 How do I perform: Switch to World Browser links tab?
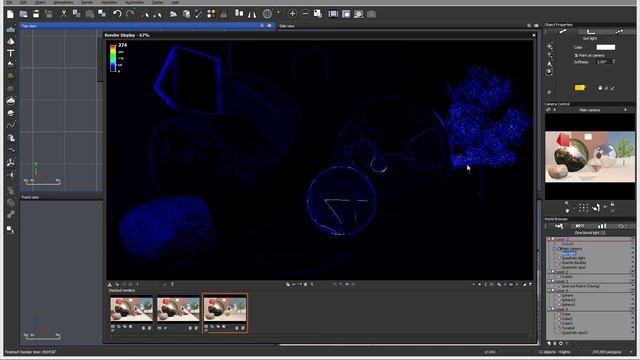coord(623,226)
